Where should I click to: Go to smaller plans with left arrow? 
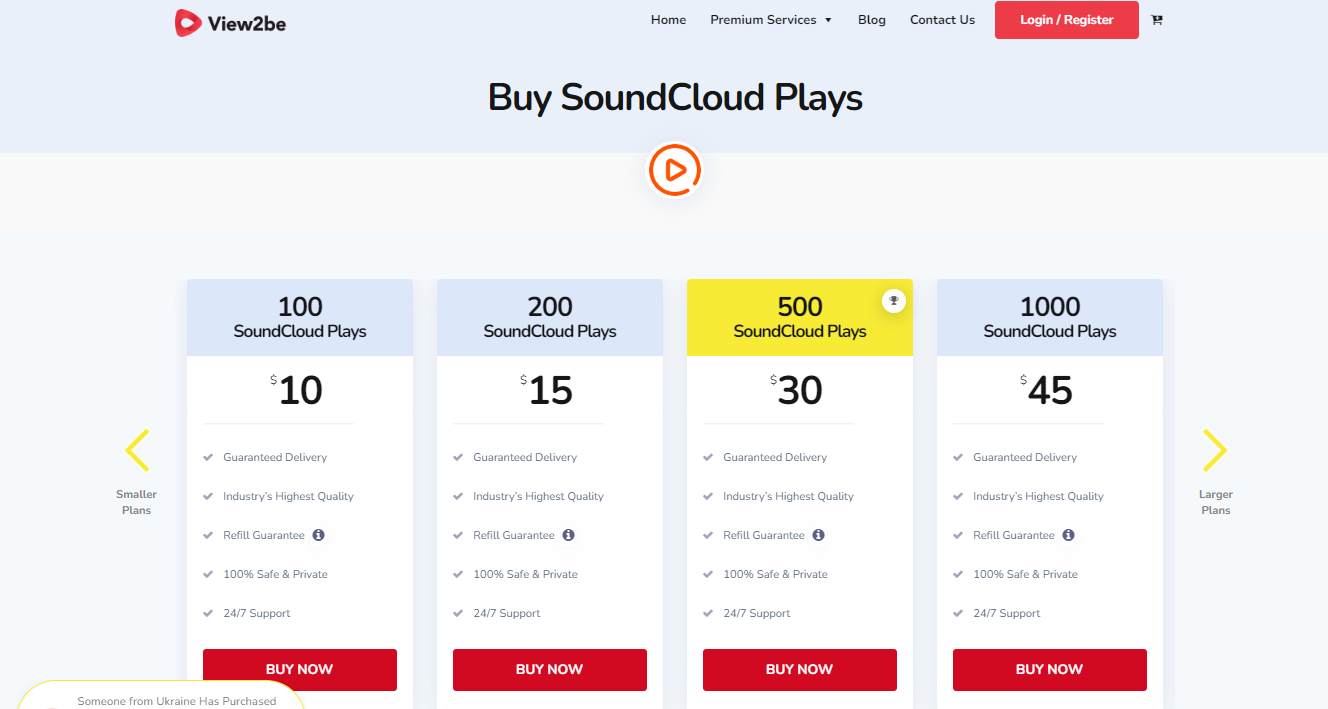click(x=137, y=450)
